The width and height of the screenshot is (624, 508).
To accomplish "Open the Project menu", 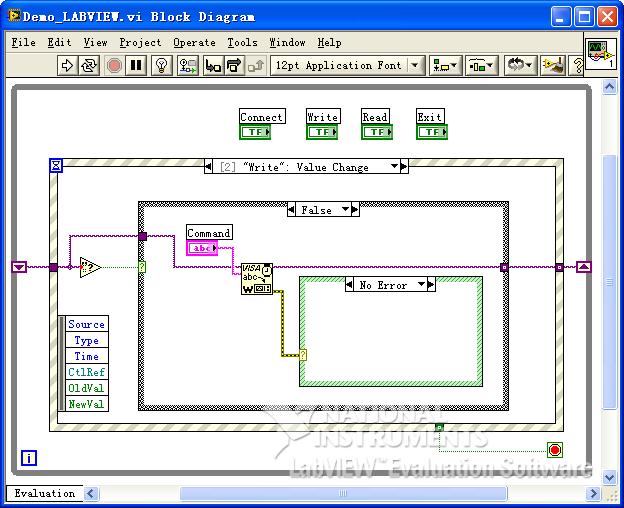I will coord(140,42).
